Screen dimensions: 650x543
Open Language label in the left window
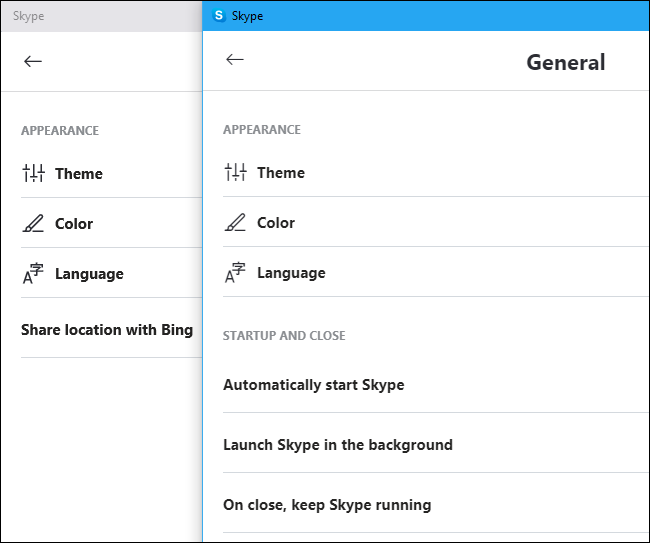pyautogui.click(x=89, y=274)
